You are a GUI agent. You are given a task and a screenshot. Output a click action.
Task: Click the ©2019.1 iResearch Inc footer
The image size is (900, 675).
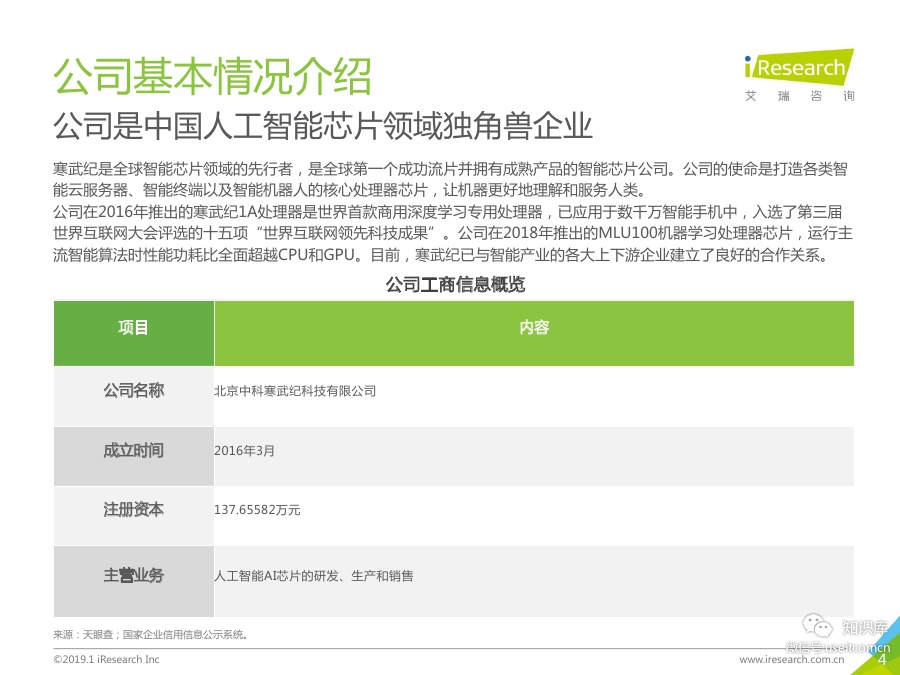coord(106,660)
